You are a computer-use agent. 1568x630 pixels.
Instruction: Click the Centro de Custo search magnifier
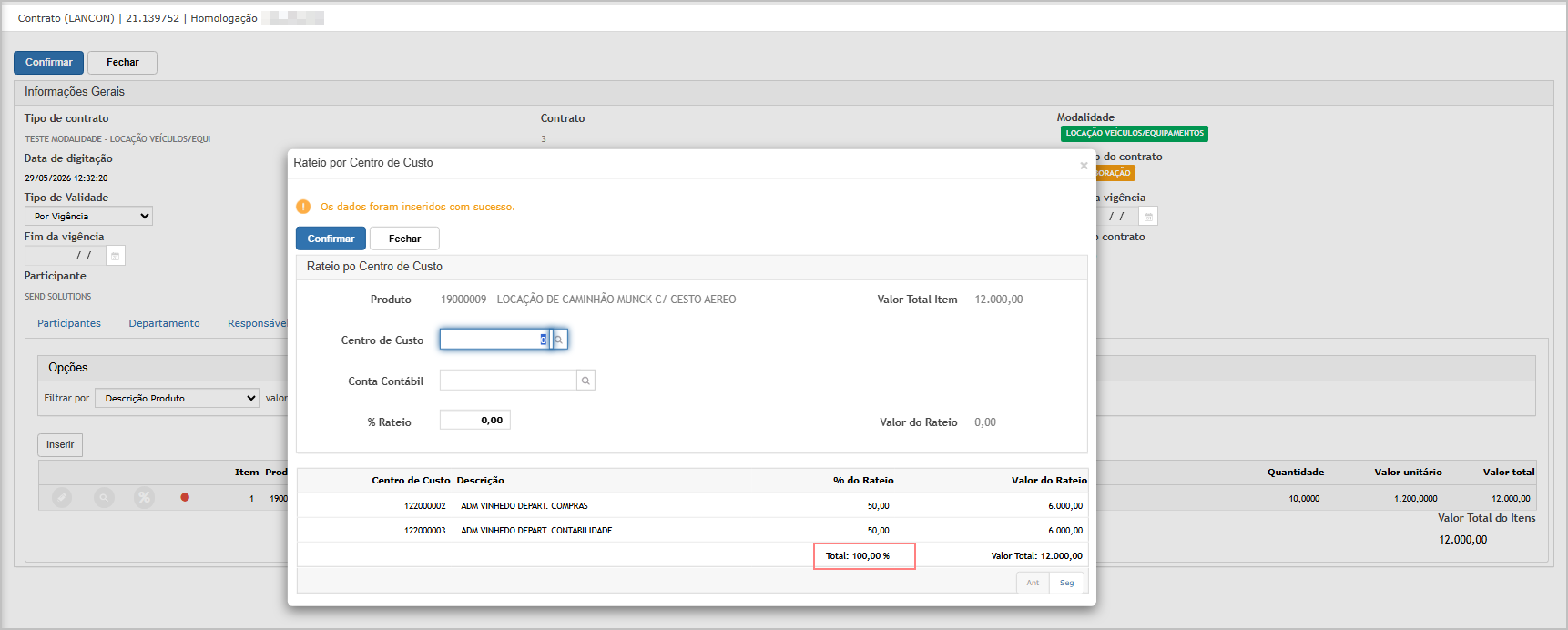pos(559,340)
